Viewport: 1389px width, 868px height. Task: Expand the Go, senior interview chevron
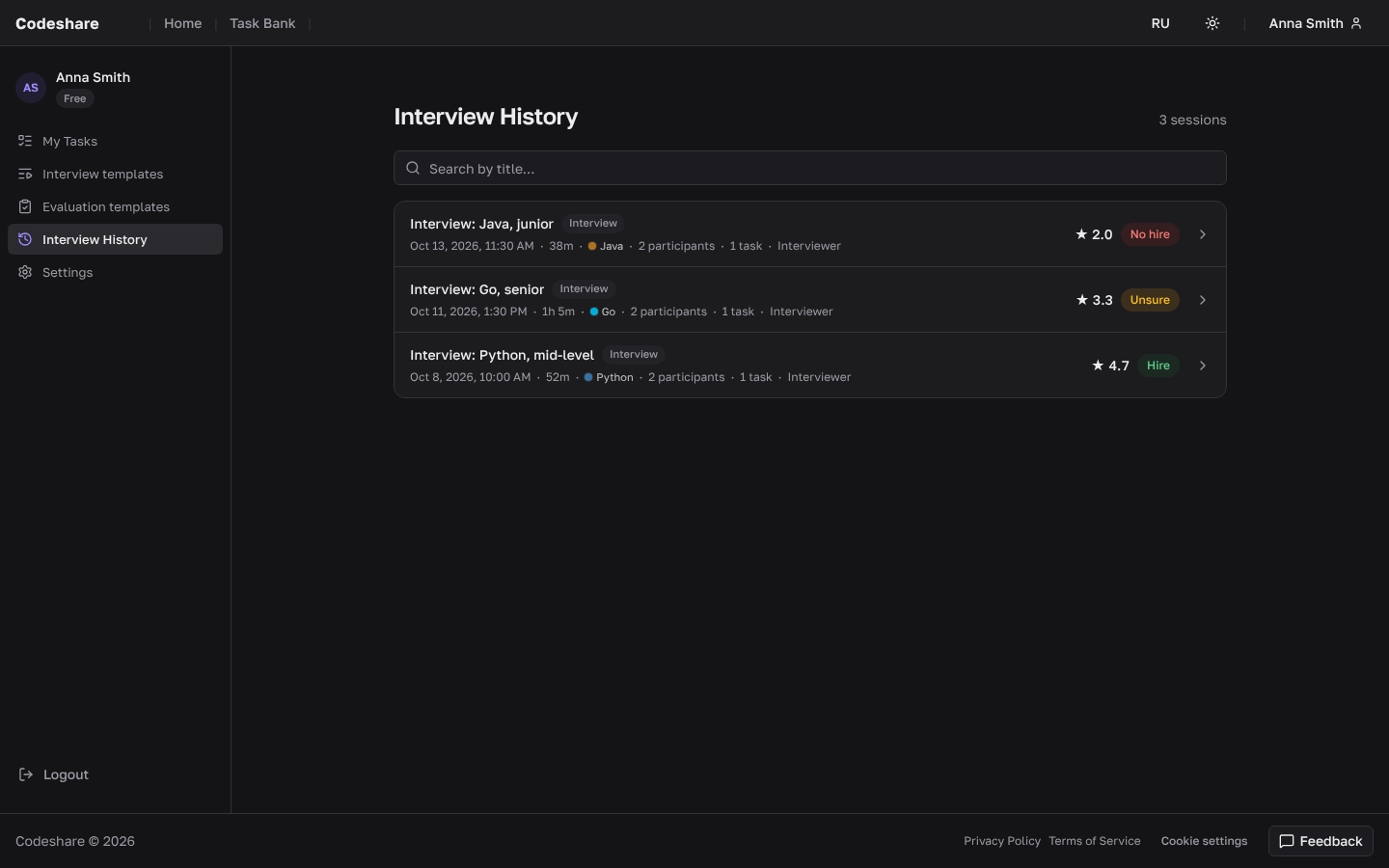pos(1203,300)
